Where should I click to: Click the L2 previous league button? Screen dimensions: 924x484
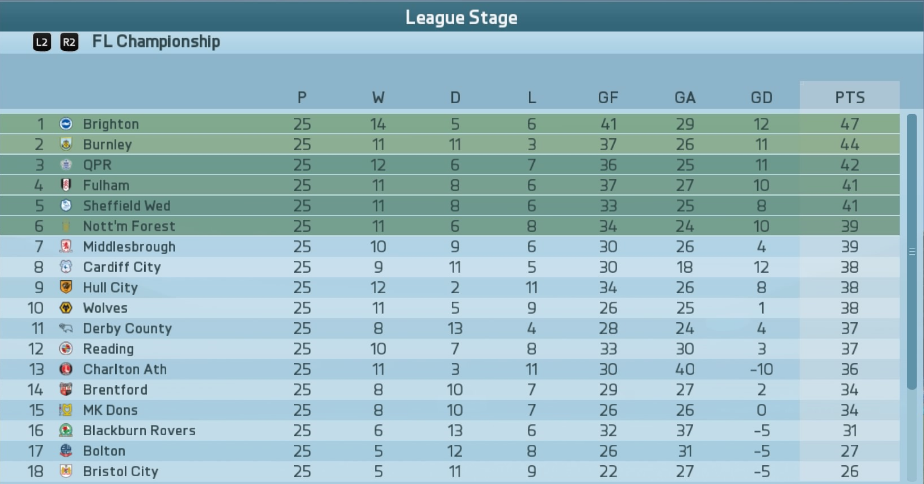tap(42, 42)
